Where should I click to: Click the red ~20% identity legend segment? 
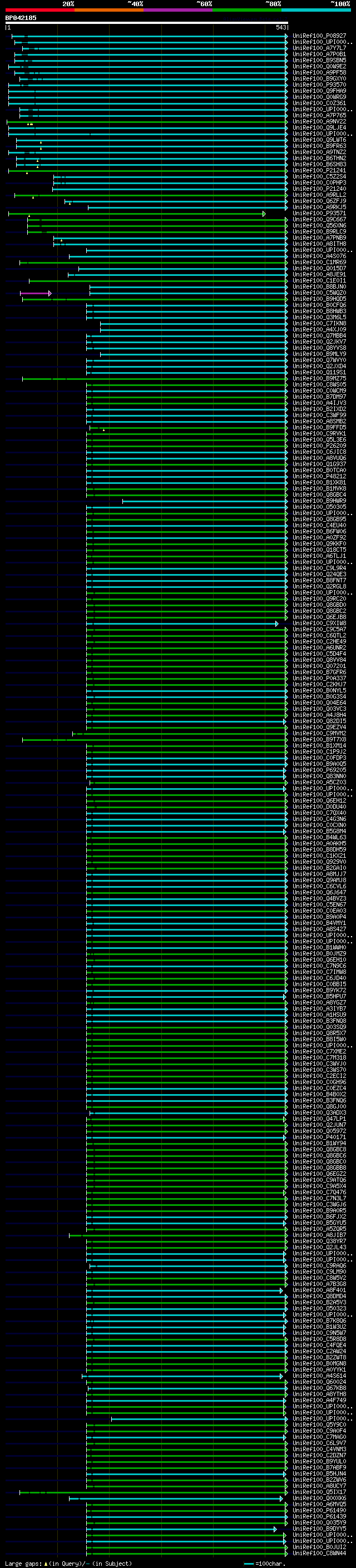point(39,10)
